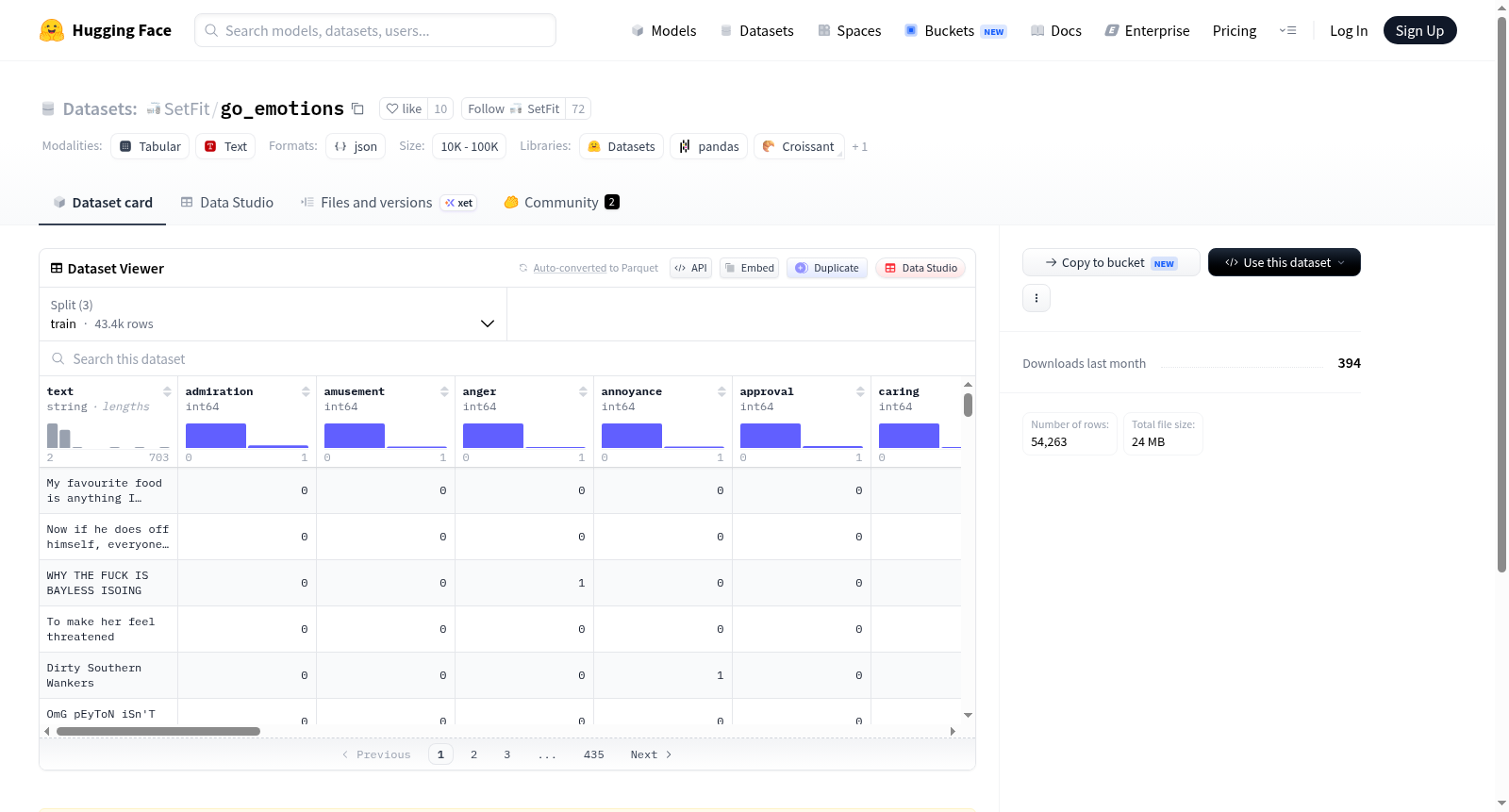Select the Croissant library tag
The image size is (1509, 812).
(x=799, y=146)
